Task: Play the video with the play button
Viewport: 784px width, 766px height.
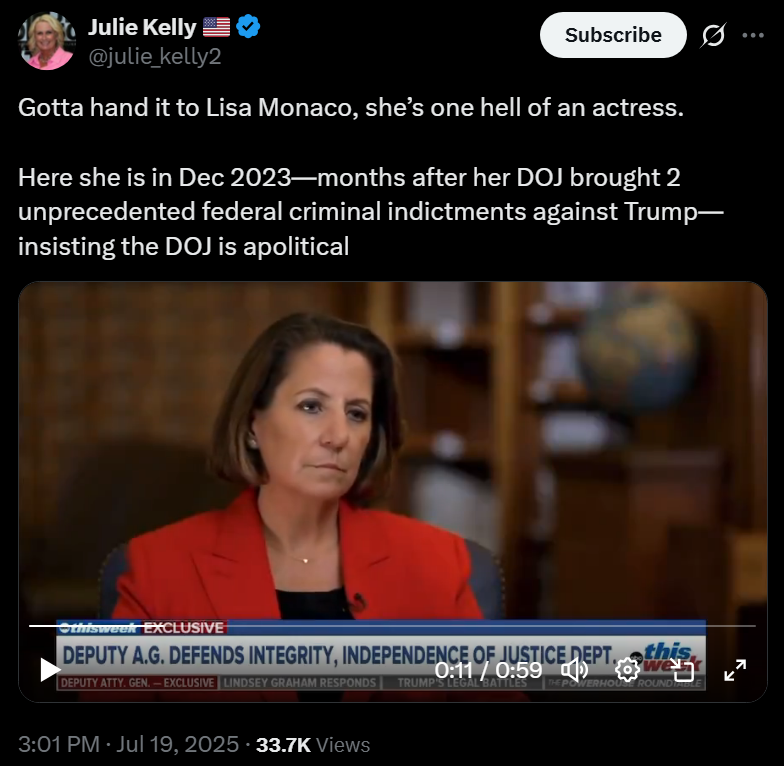Action: pos(50,670)
